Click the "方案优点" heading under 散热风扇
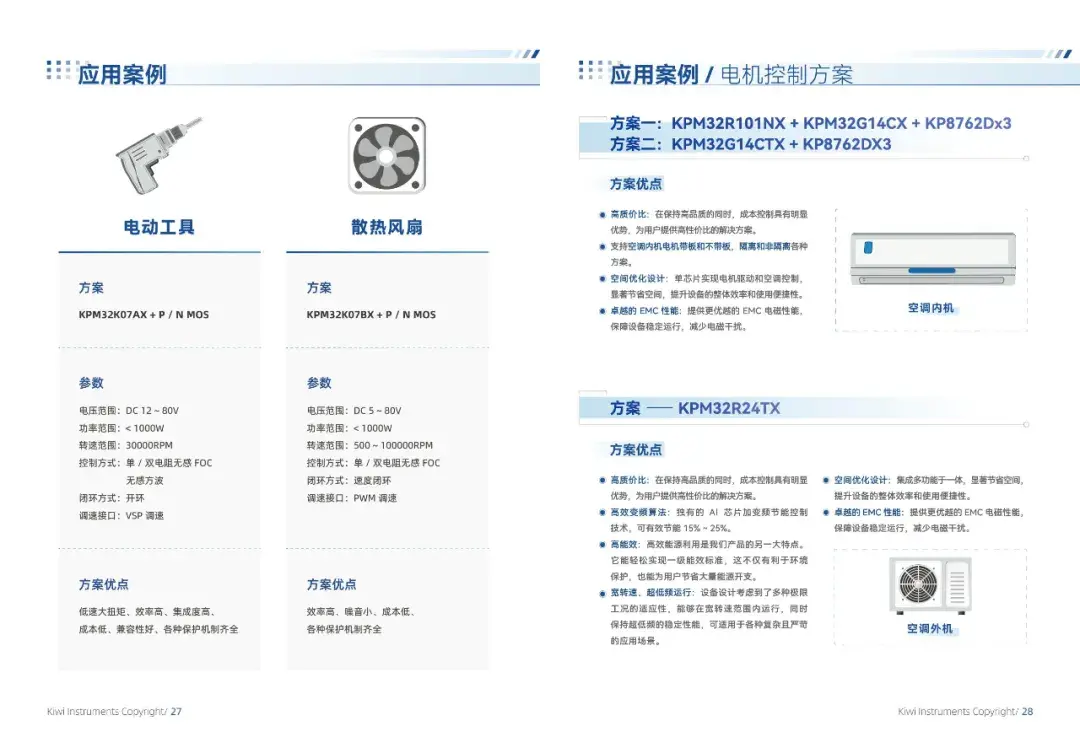The image size is (1080, 737). 331,585
